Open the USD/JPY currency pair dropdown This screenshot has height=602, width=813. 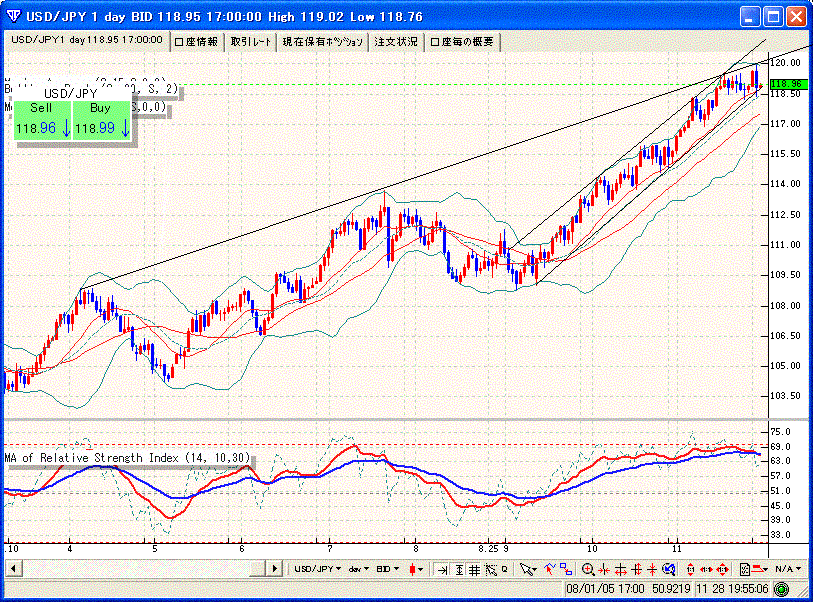coord(316,568)
